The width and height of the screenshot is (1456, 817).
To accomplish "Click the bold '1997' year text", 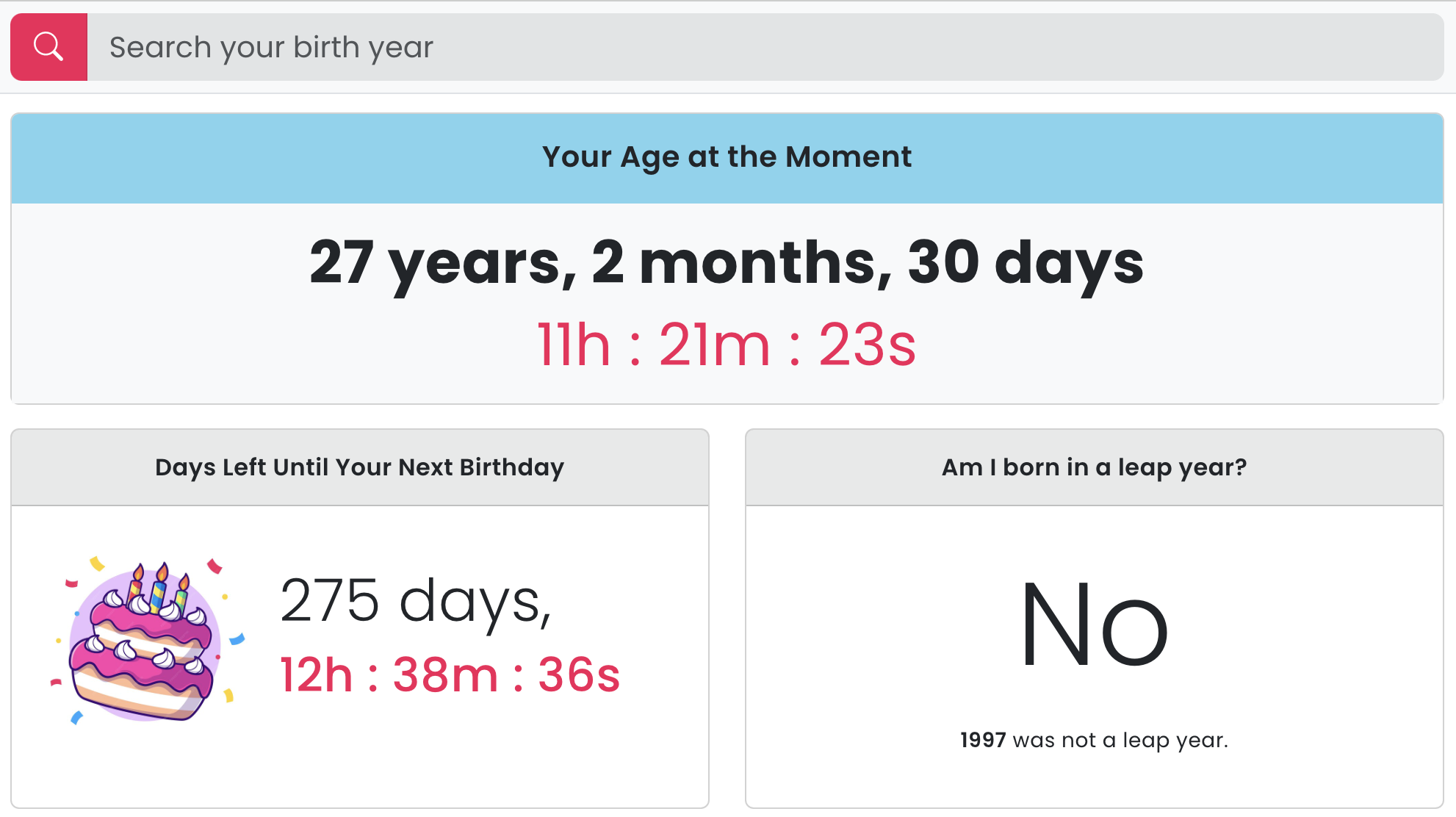I will [x=983, y=740].
